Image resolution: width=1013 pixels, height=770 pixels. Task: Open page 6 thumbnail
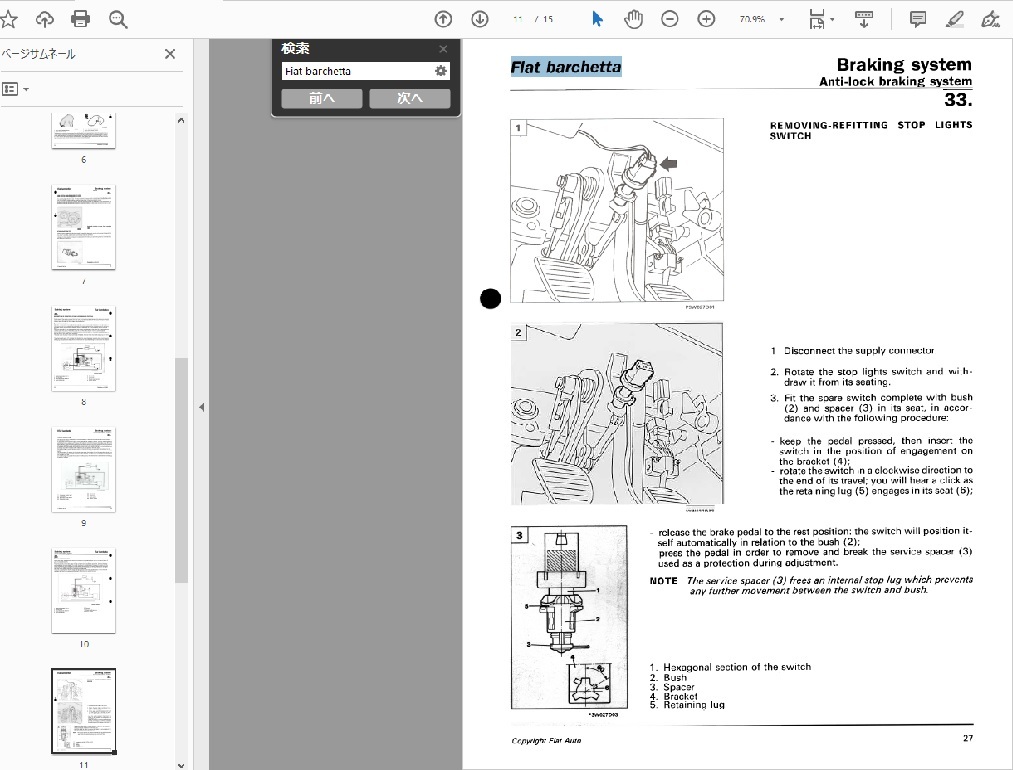click(83, 130)
